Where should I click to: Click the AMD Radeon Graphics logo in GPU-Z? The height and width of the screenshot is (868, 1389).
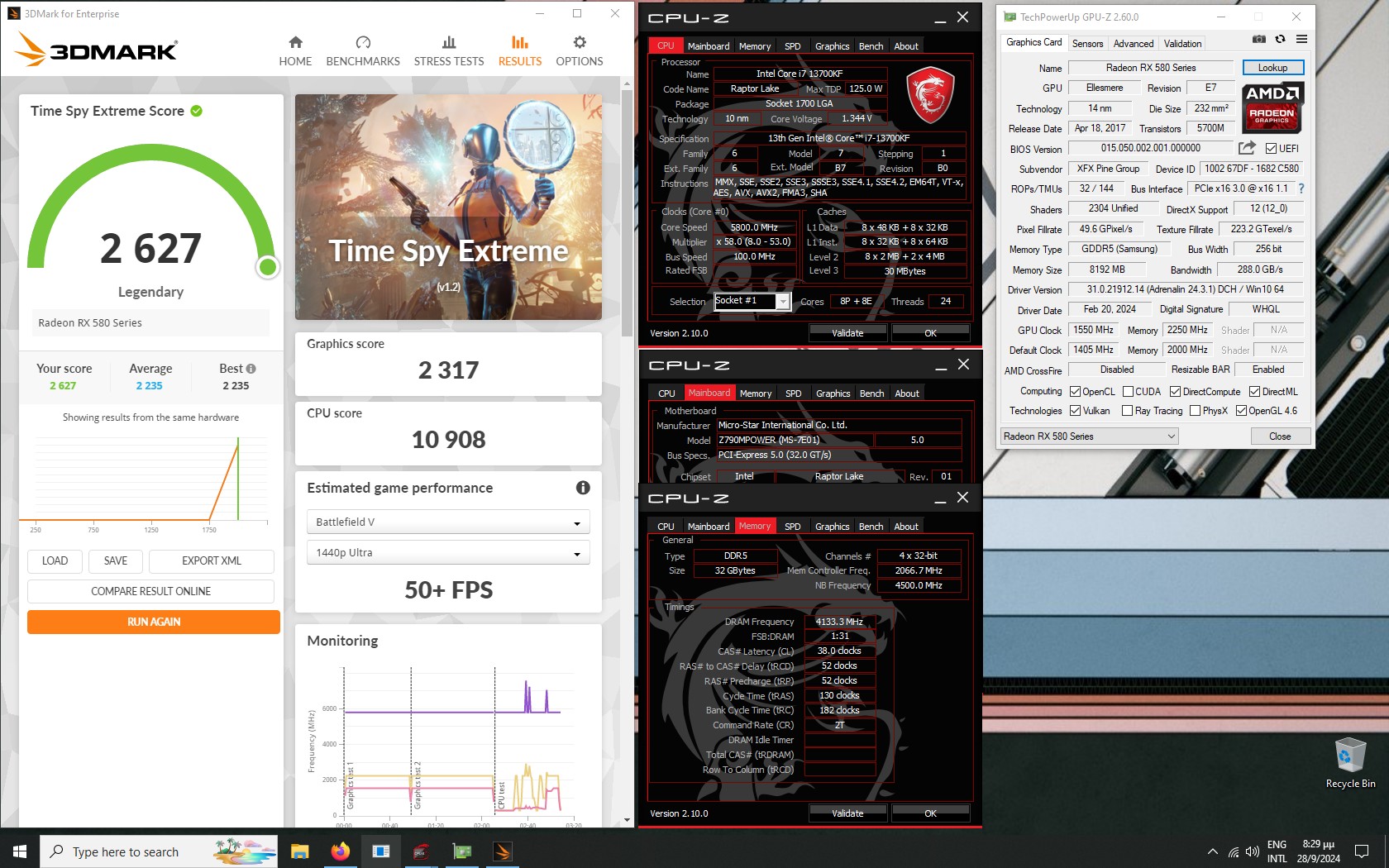point(1273,107)
